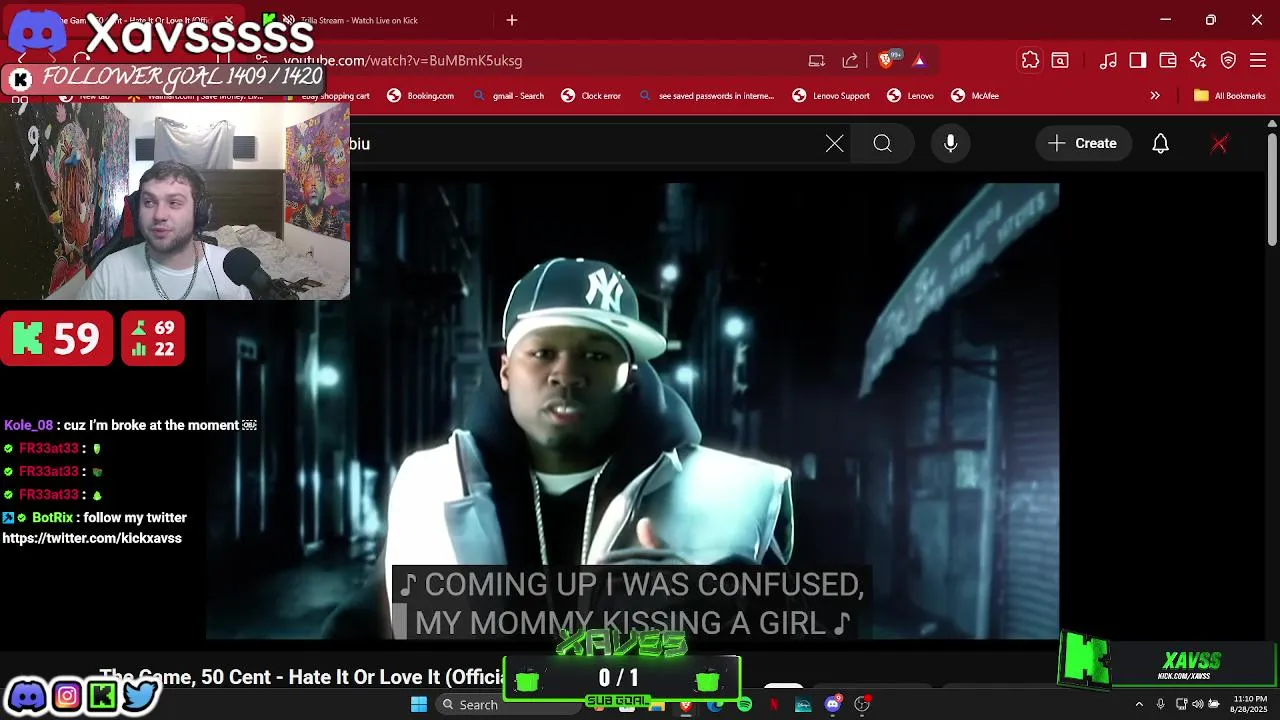
Task: Open Brave Rewards triangle icon
Action: pyautogui.click(x=919, y=60)
